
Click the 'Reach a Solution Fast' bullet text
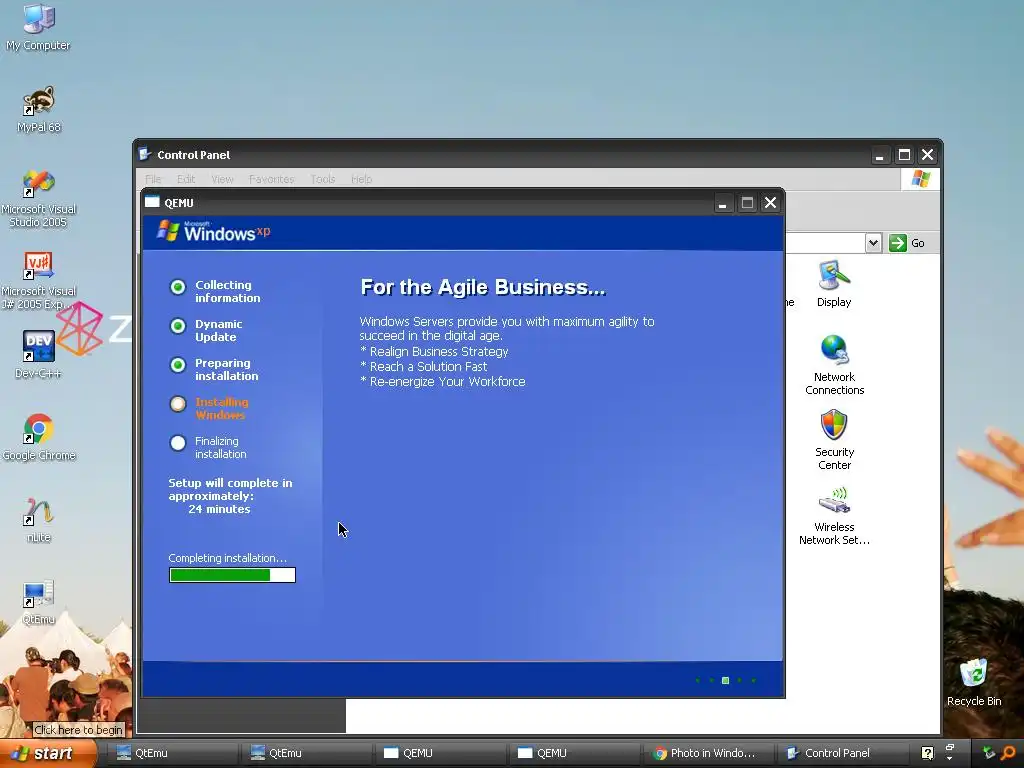tap(428, 366)
